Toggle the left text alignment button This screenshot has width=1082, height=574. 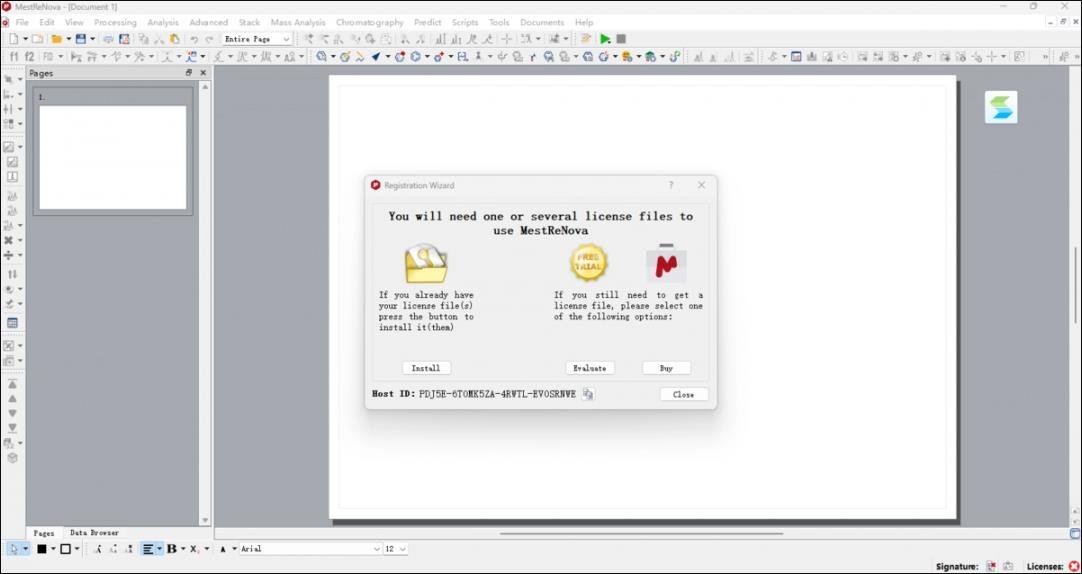(x=148, y=549)
